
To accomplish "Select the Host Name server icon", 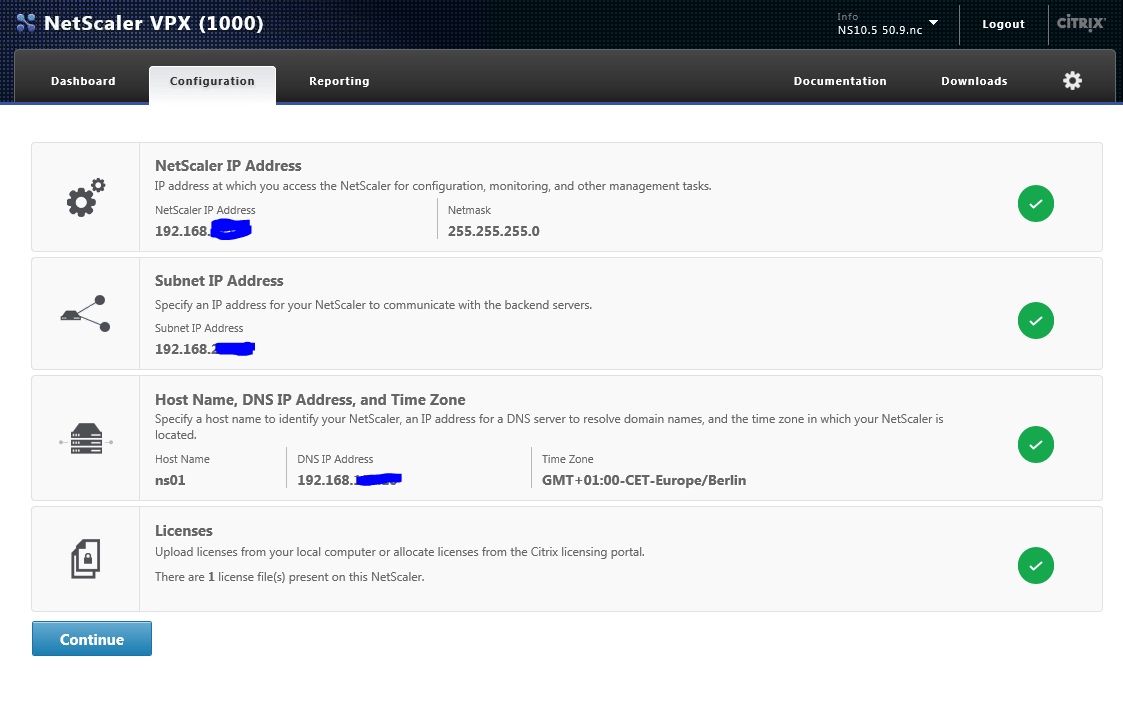I will point(86,438).
